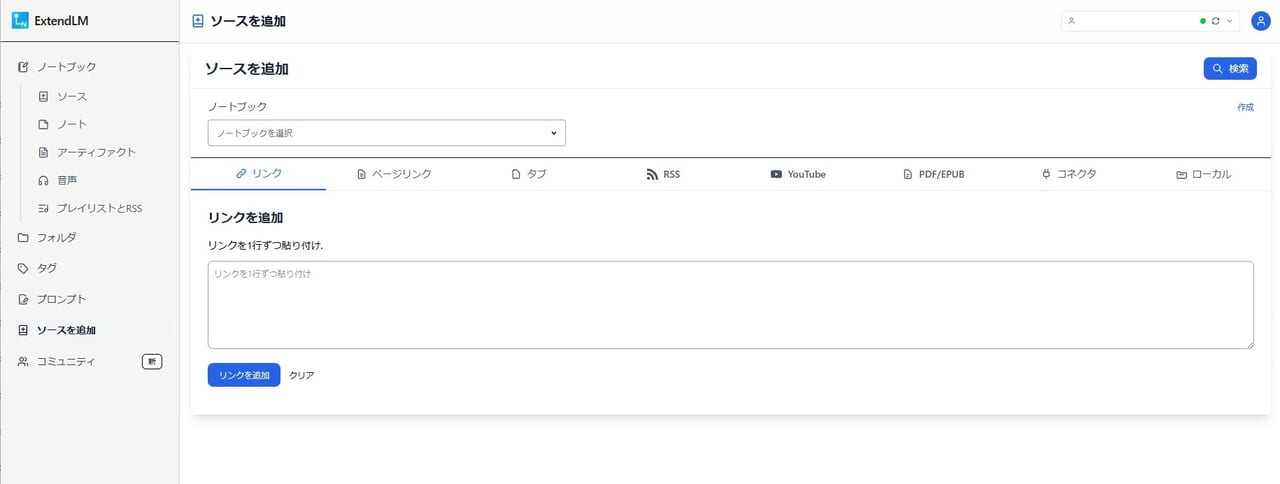Viewport: 1280px width, 484px height.
Task: Click the リンクを追加 button
Action: click(x=244, y=375)
